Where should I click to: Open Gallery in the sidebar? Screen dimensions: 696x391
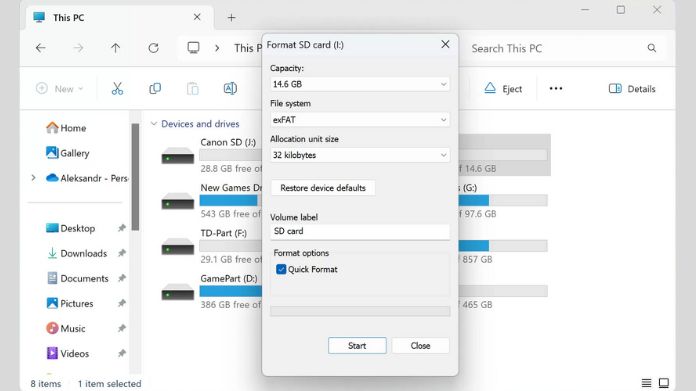pyautogui.click(x=67, y=153)
